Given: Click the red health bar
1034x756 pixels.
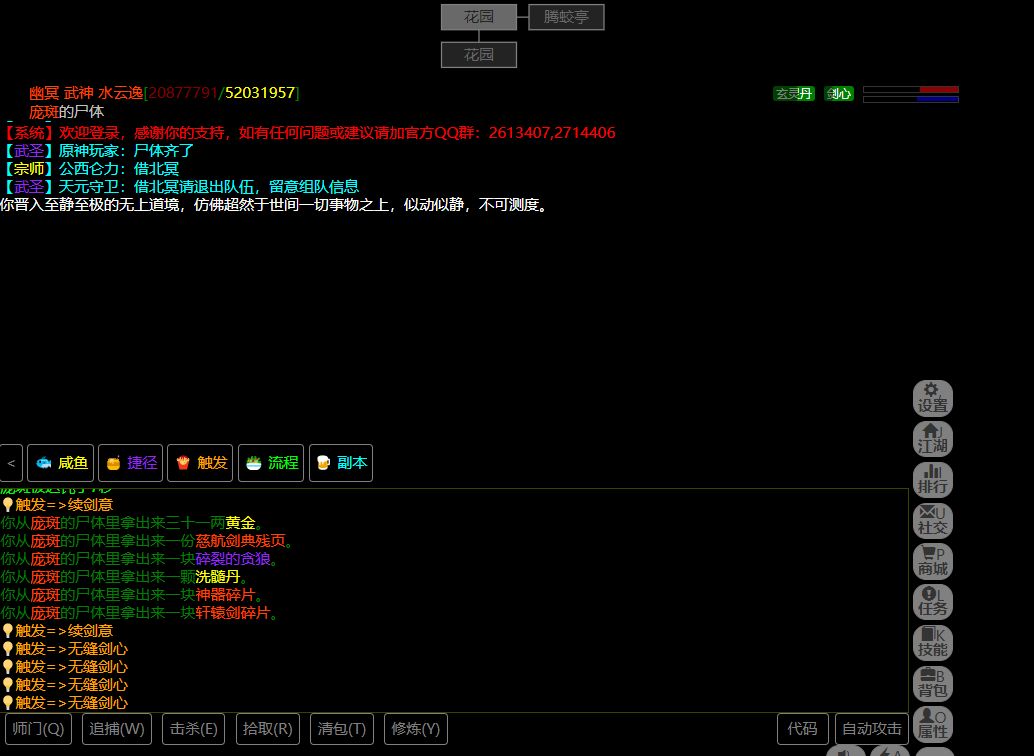Looking at the screenshot, I should [x=911, y=90].
